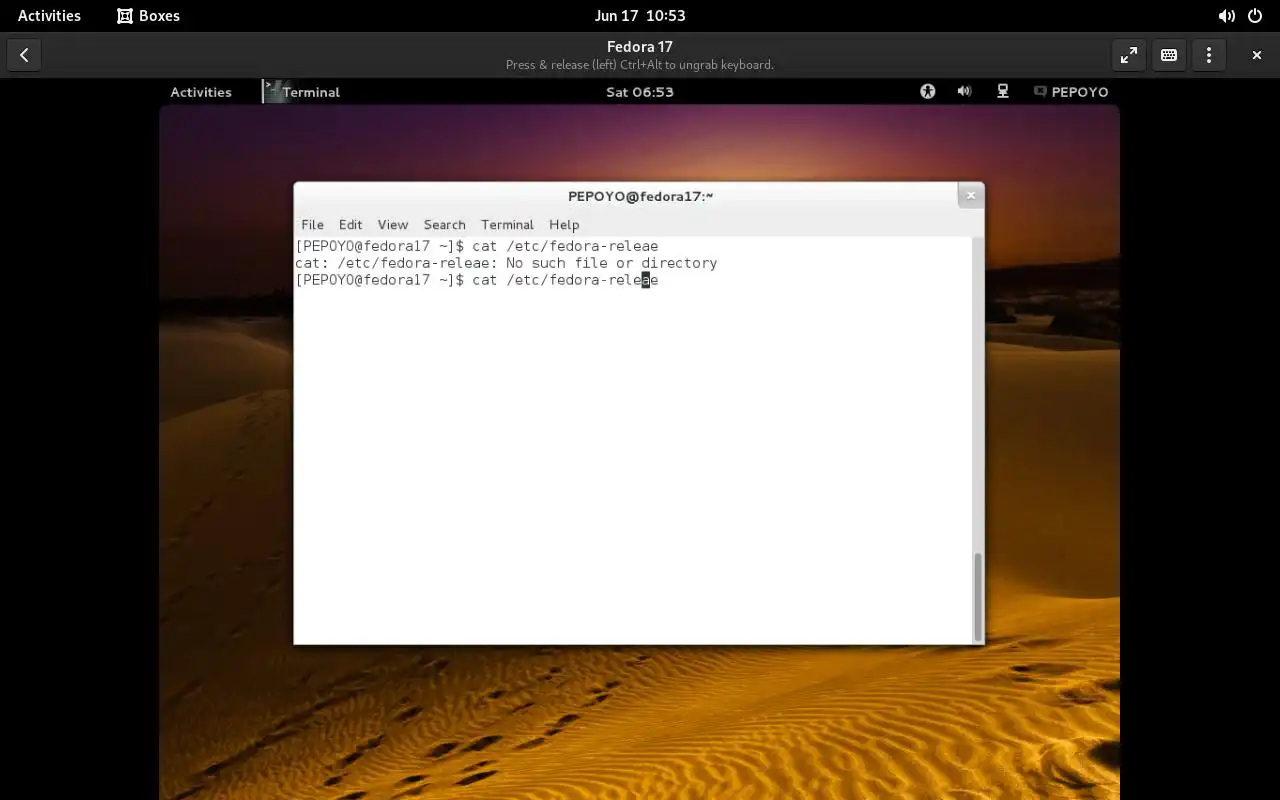Go back to the Boxes overview

coord(24,55)
